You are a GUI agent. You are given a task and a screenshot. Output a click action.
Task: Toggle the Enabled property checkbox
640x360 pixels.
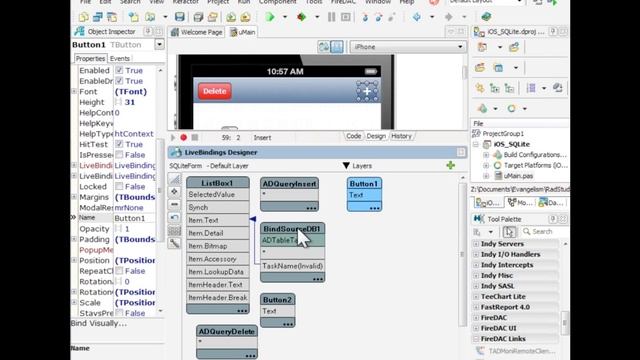[119, 70]
